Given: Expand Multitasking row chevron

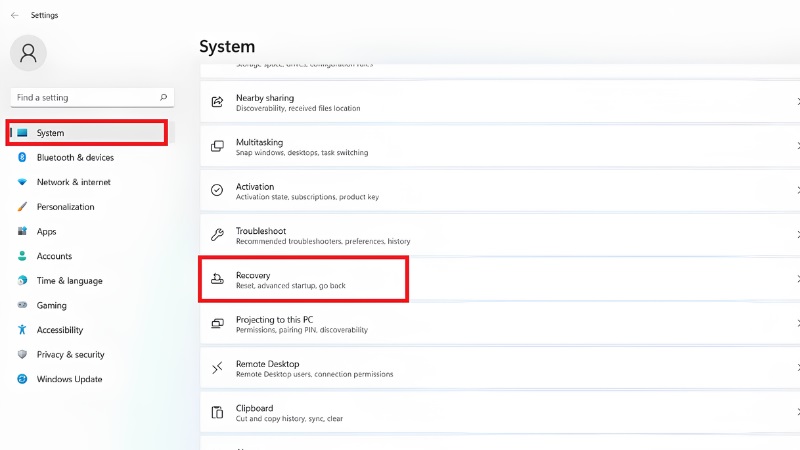Looking at the screenshot, I should 797,146.
